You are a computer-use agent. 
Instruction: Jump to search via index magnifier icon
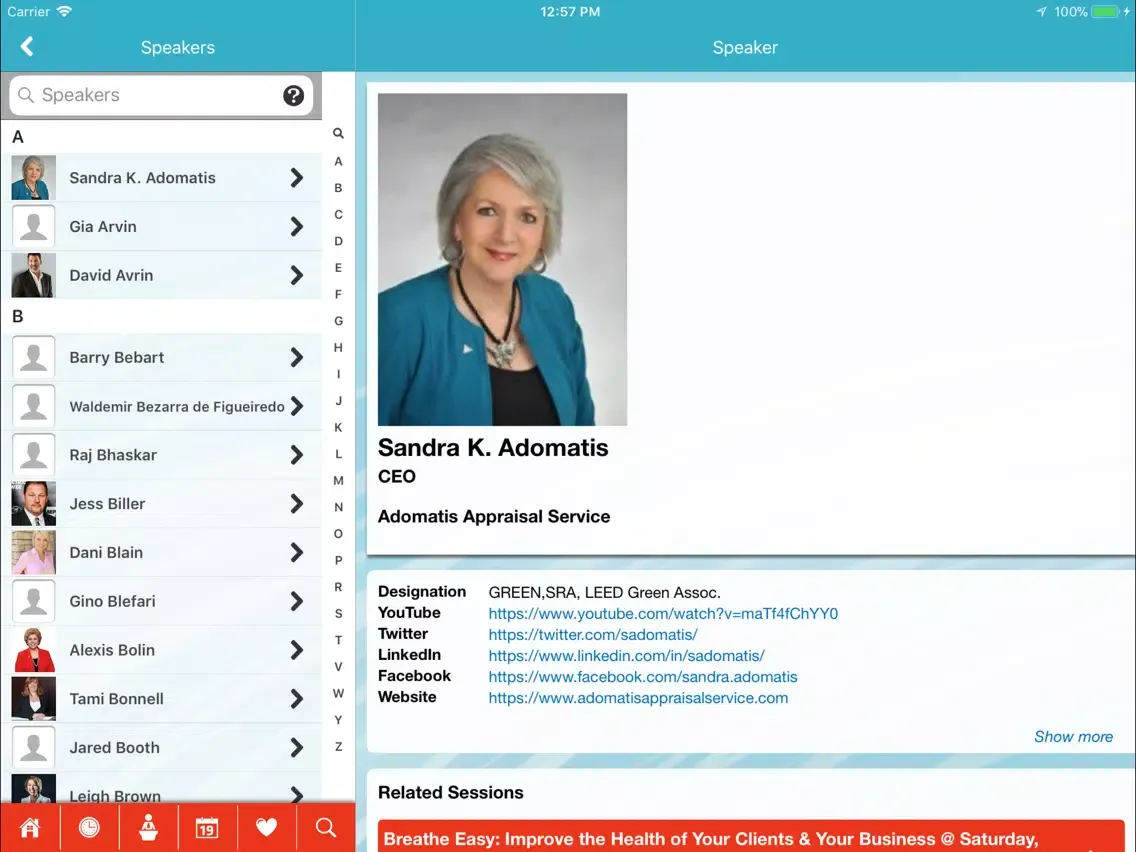(x=338, y=133)
